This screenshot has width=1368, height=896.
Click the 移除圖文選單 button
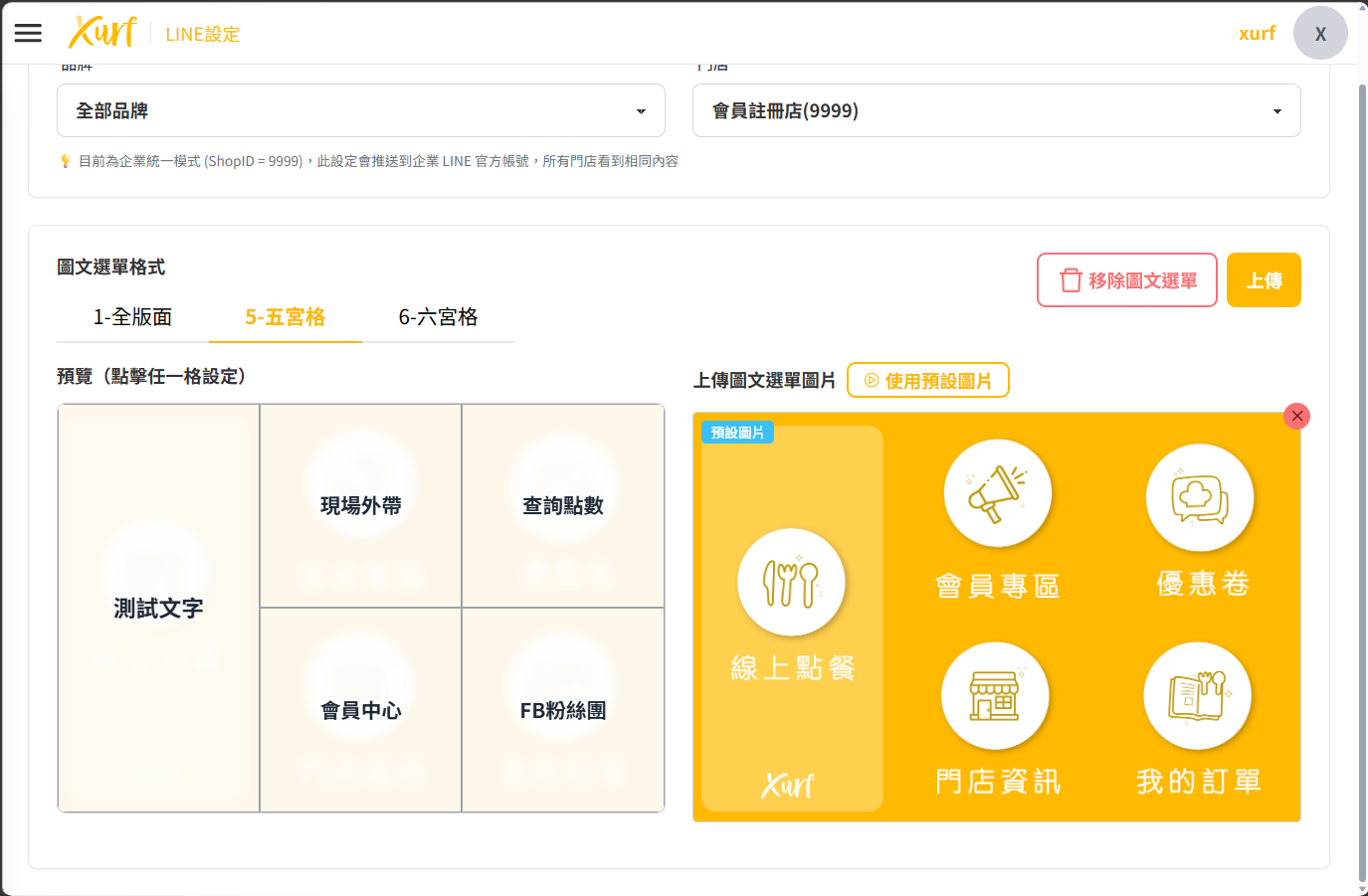(1127, 280)
